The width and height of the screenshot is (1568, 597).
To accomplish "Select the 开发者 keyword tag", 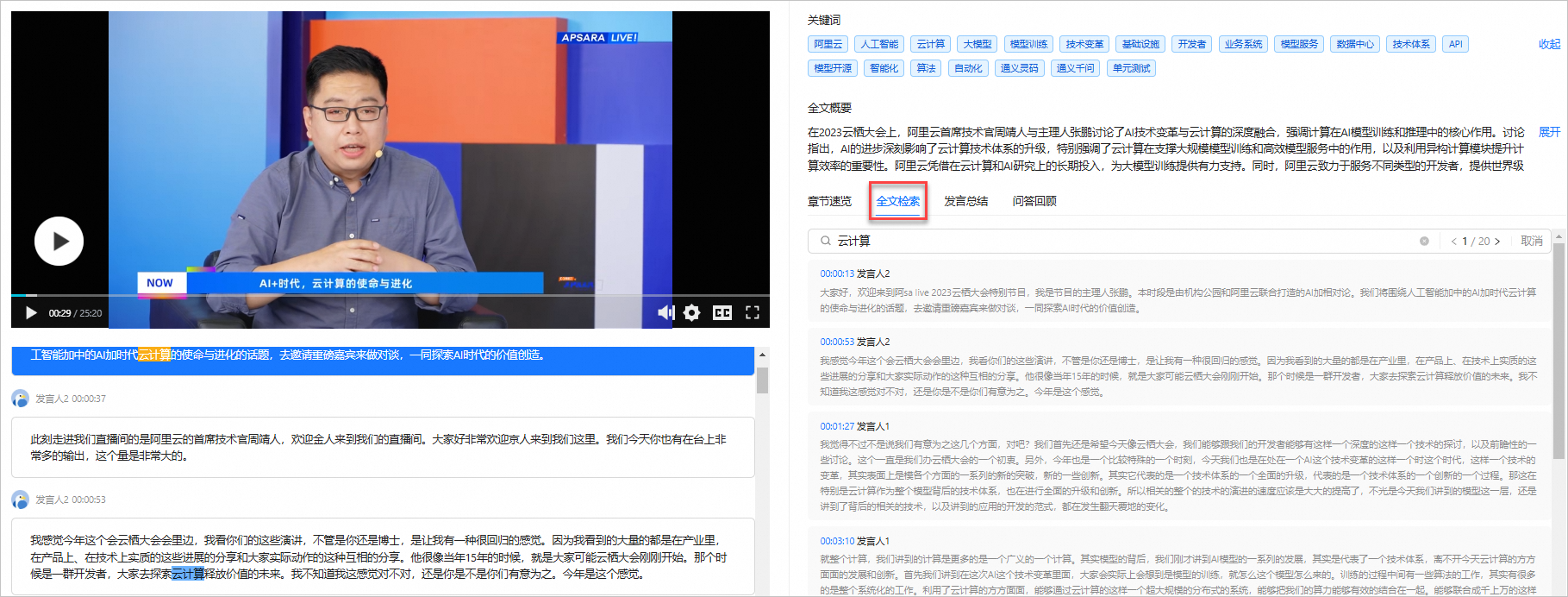I will [1192, 44].
